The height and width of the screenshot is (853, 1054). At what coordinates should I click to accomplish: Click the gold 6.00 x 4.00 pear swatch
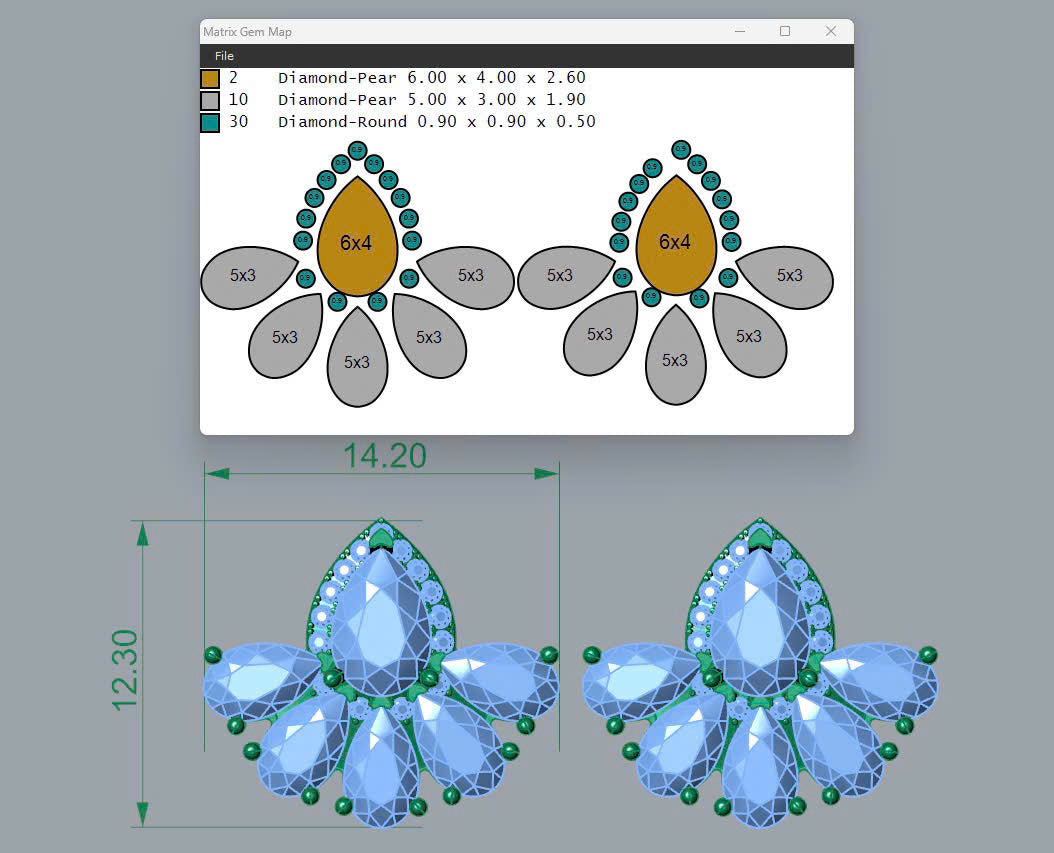210,78
